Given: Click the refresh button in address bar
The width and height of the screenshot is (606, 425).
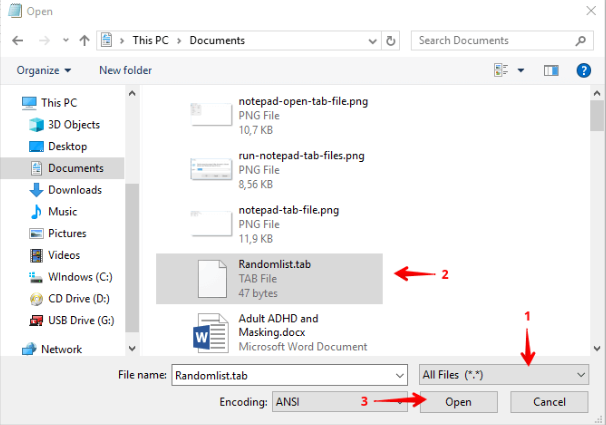Looking at the screenshot, I should (x=391, y=41).
